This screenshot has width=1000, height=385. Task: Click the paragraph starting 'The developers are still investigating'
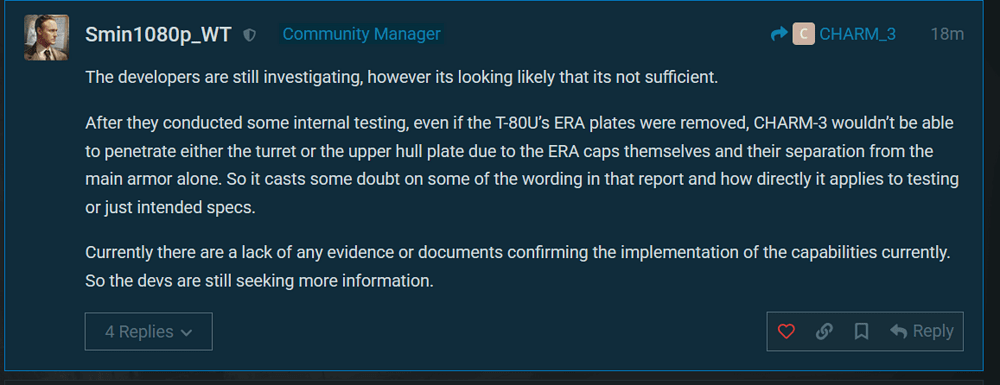(402, 78)
